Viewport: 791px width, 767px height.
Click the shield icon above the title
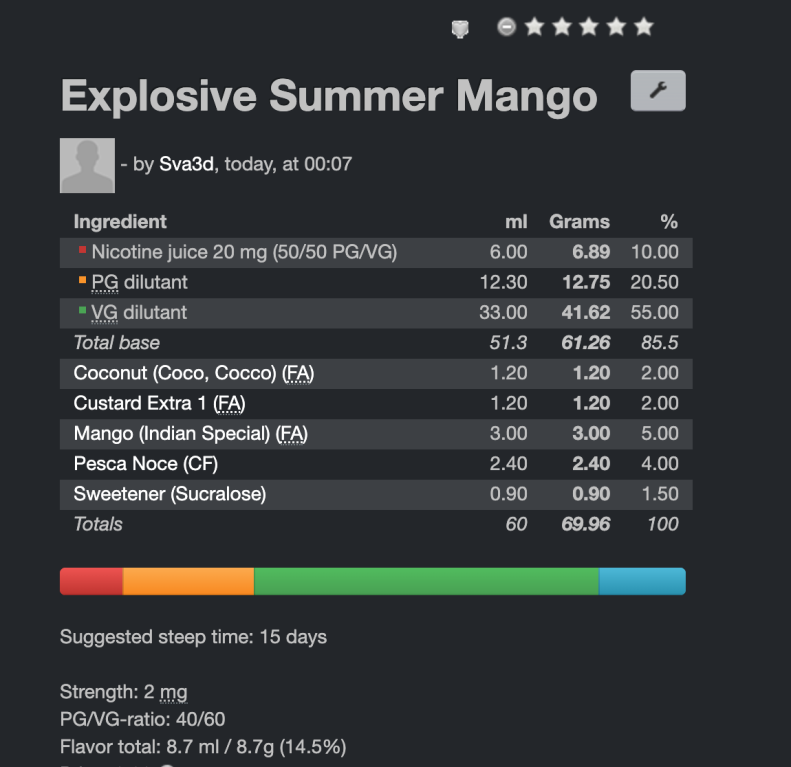point(460,29)
